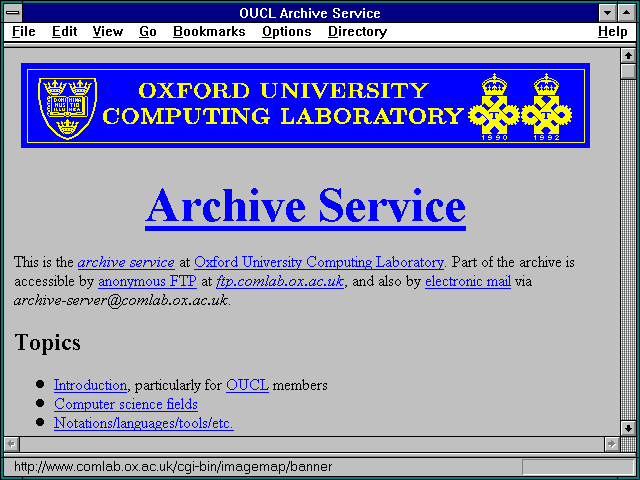The height and width of the screenshot is (480, 640).
Task: Open the Bookmarks menu
Action: tap(209, 31)
